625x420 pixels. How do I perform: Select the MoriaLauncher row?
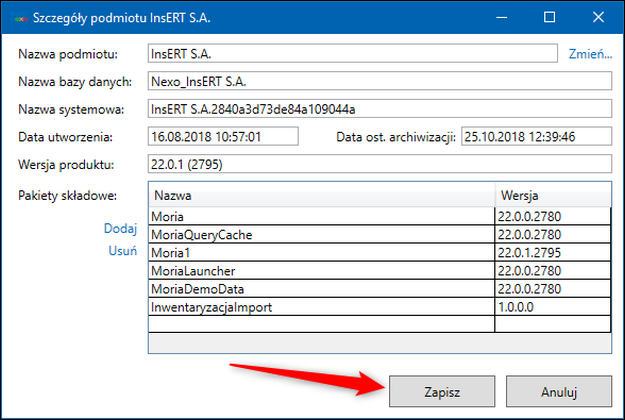coord(321,271)
